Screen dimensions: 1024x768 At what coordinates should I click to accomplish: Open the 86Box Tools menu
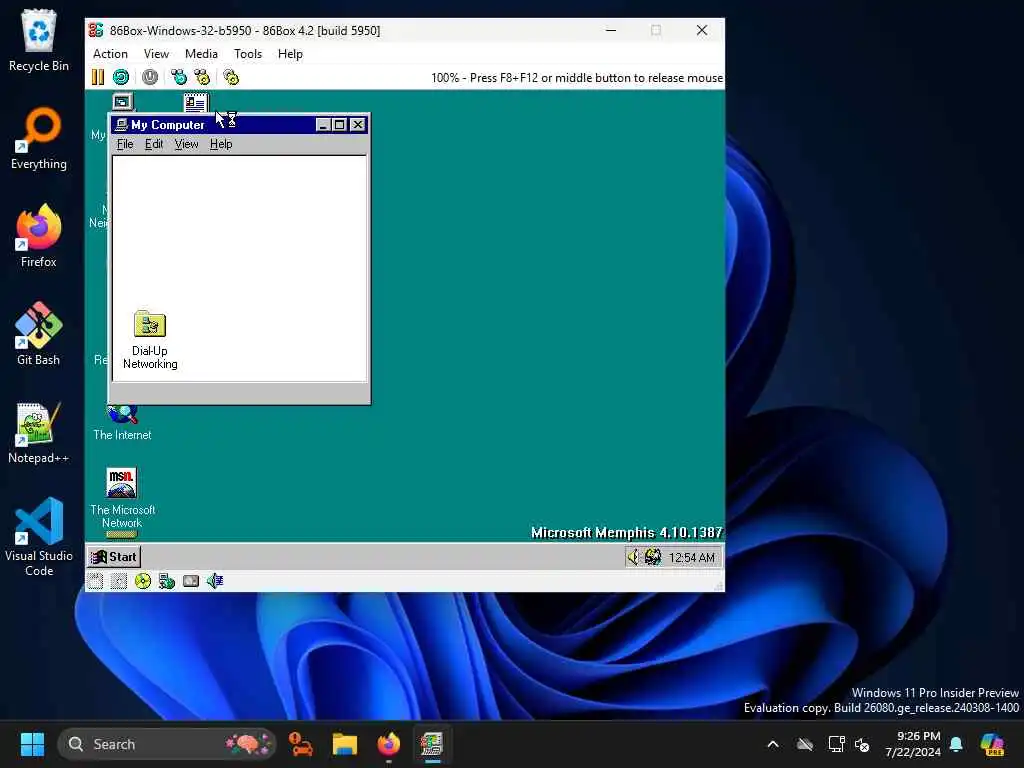coord(248,54)
